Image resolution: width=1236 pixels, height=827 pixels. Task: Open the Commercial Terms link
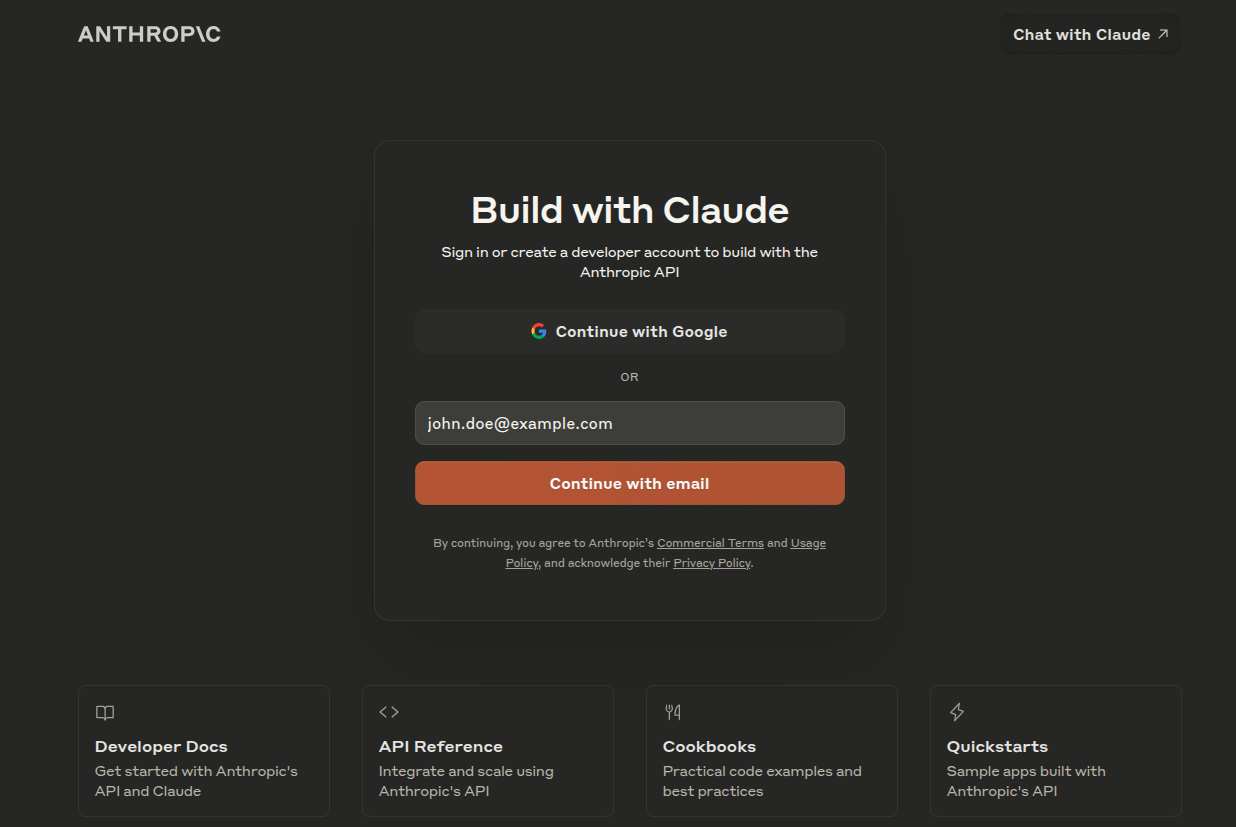710,542
